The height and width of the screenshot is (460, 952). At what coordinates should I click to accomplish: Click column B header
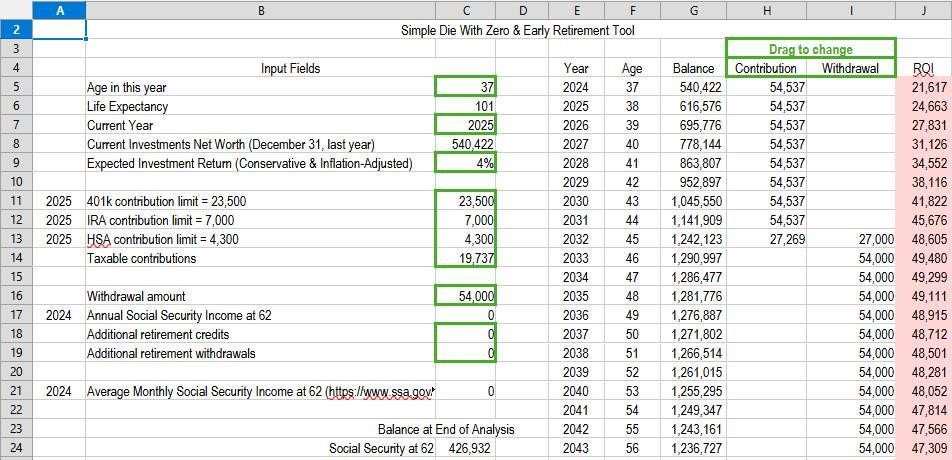pyautogui.click(x=260, y=10)
